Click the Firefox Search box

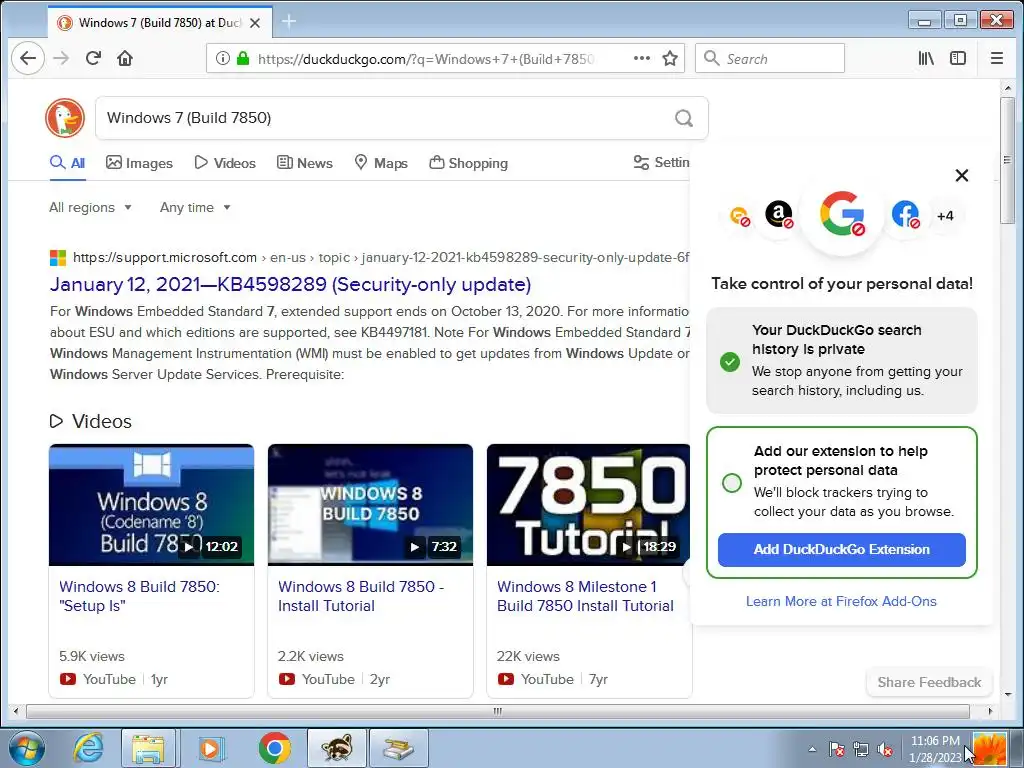tap(770, 58)
